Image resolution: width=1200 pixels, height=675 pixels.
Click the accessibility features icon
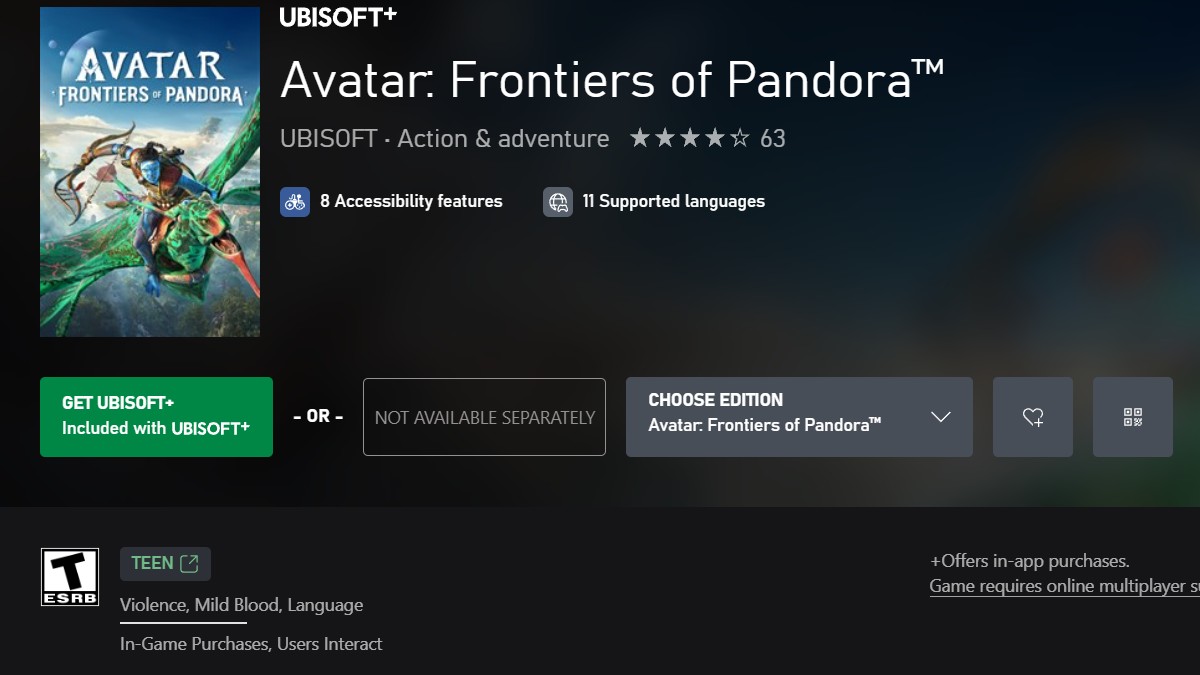294,201
